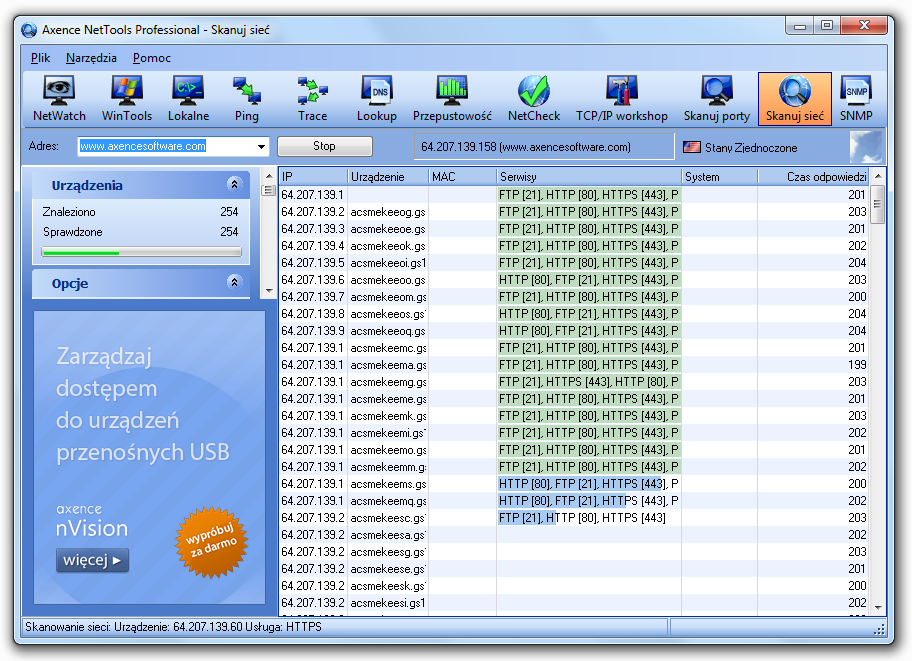
Task: Select the Skanuj sieć tool
Action: point(795,99)
